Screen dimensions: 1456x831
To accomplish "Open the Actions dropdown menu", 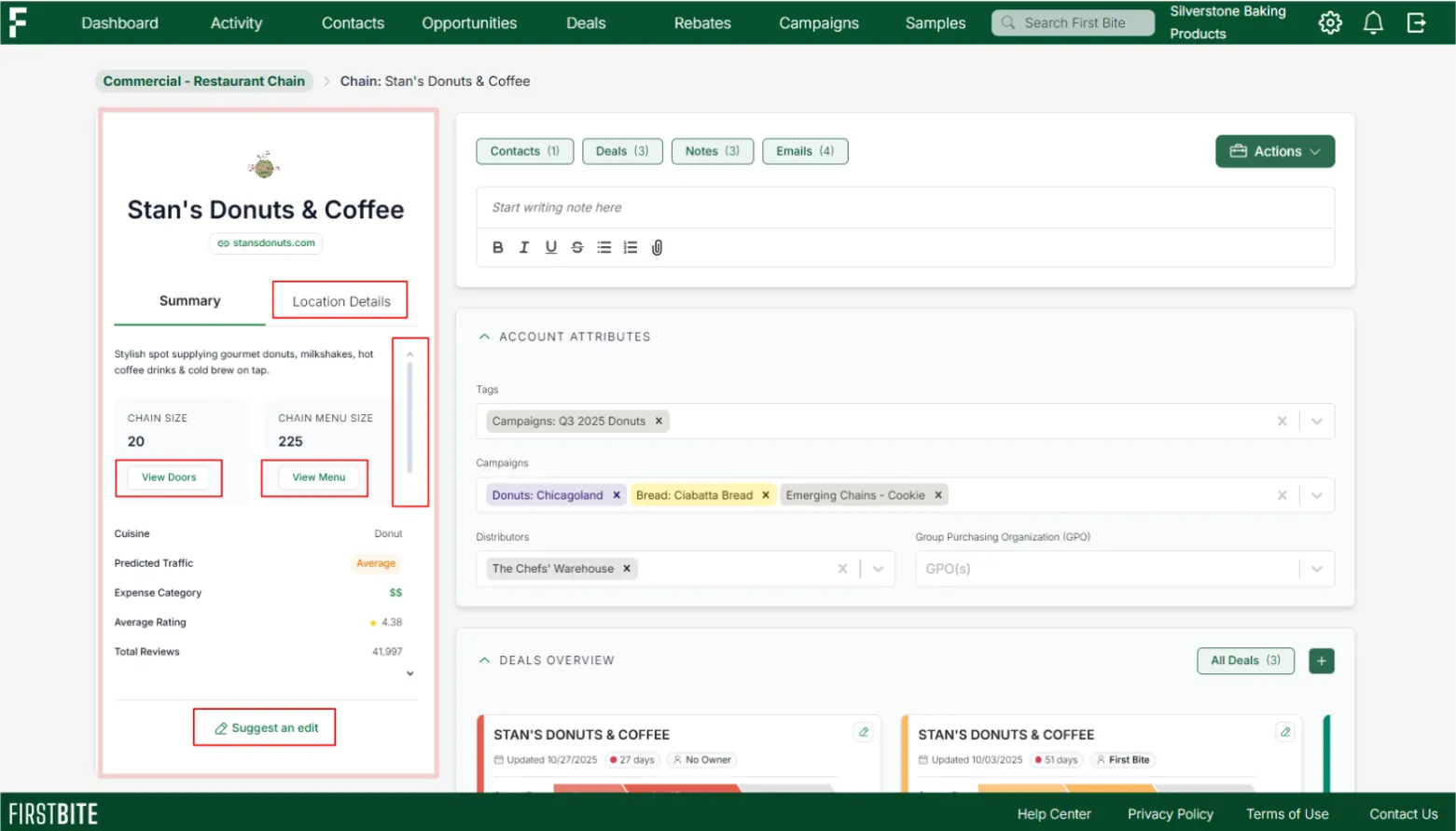I will pos(1275,151).
